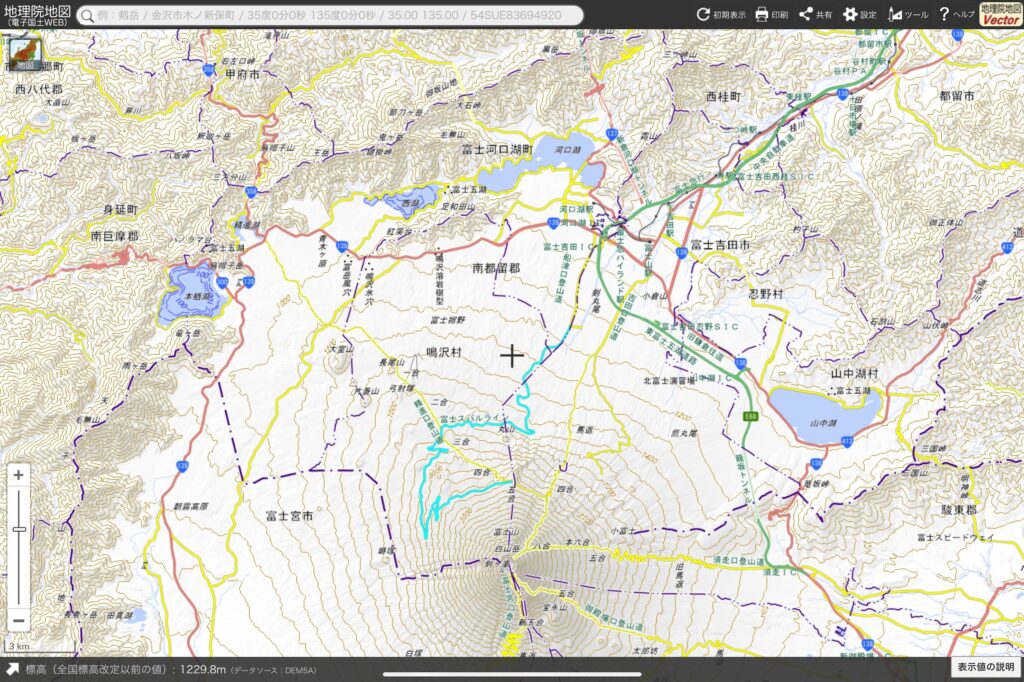The height and width of the screenshot is (682, 1024).
Task: Open 設定 settings
Action: 859,14
